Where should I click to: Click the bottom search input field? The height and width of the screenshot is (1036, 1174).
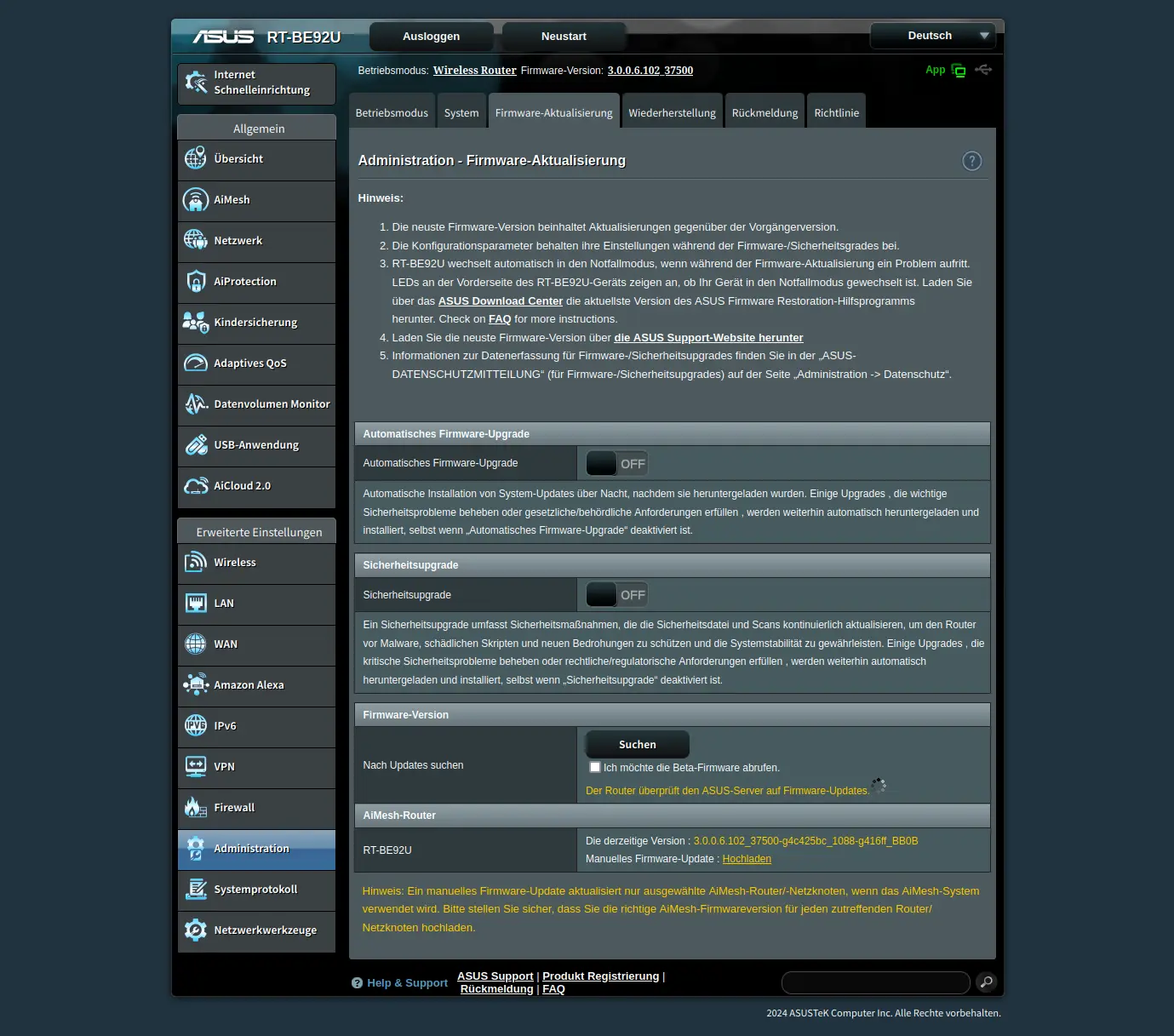[875, 982]
